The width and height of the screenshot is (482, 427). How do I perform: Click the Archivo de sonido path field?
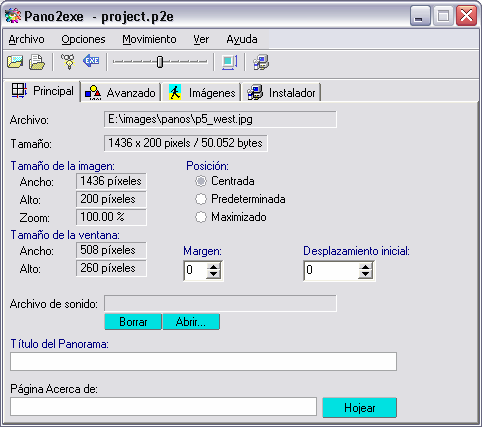pyautogui.click(x=220, y=303)
